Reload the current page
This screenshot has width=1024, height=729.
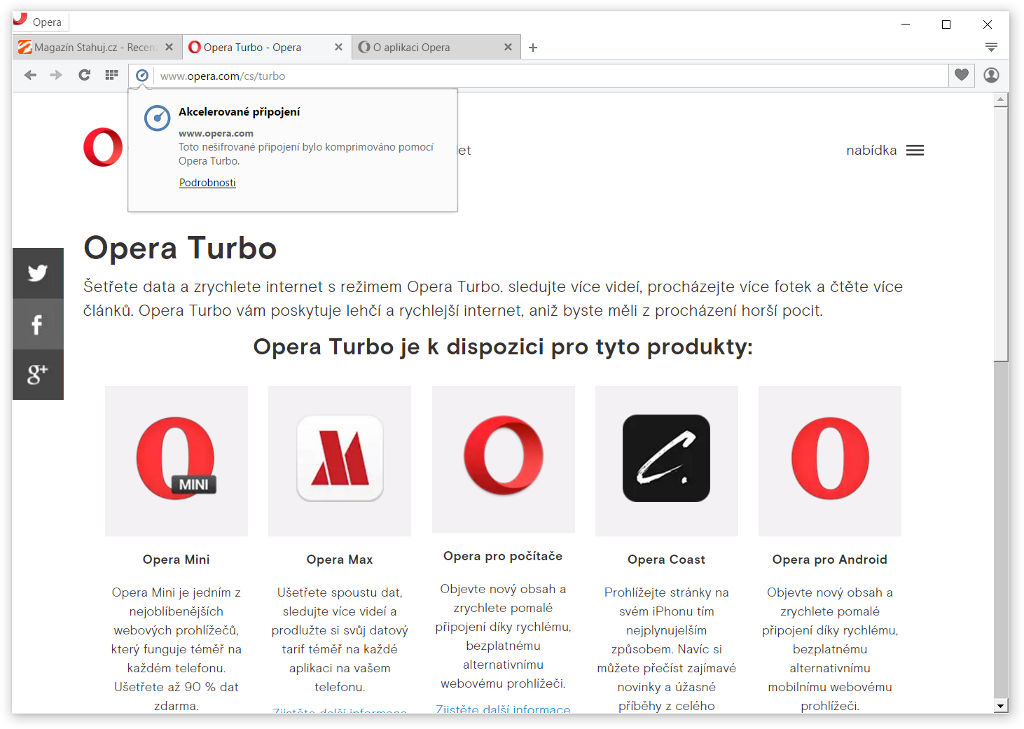coord(84,75)
